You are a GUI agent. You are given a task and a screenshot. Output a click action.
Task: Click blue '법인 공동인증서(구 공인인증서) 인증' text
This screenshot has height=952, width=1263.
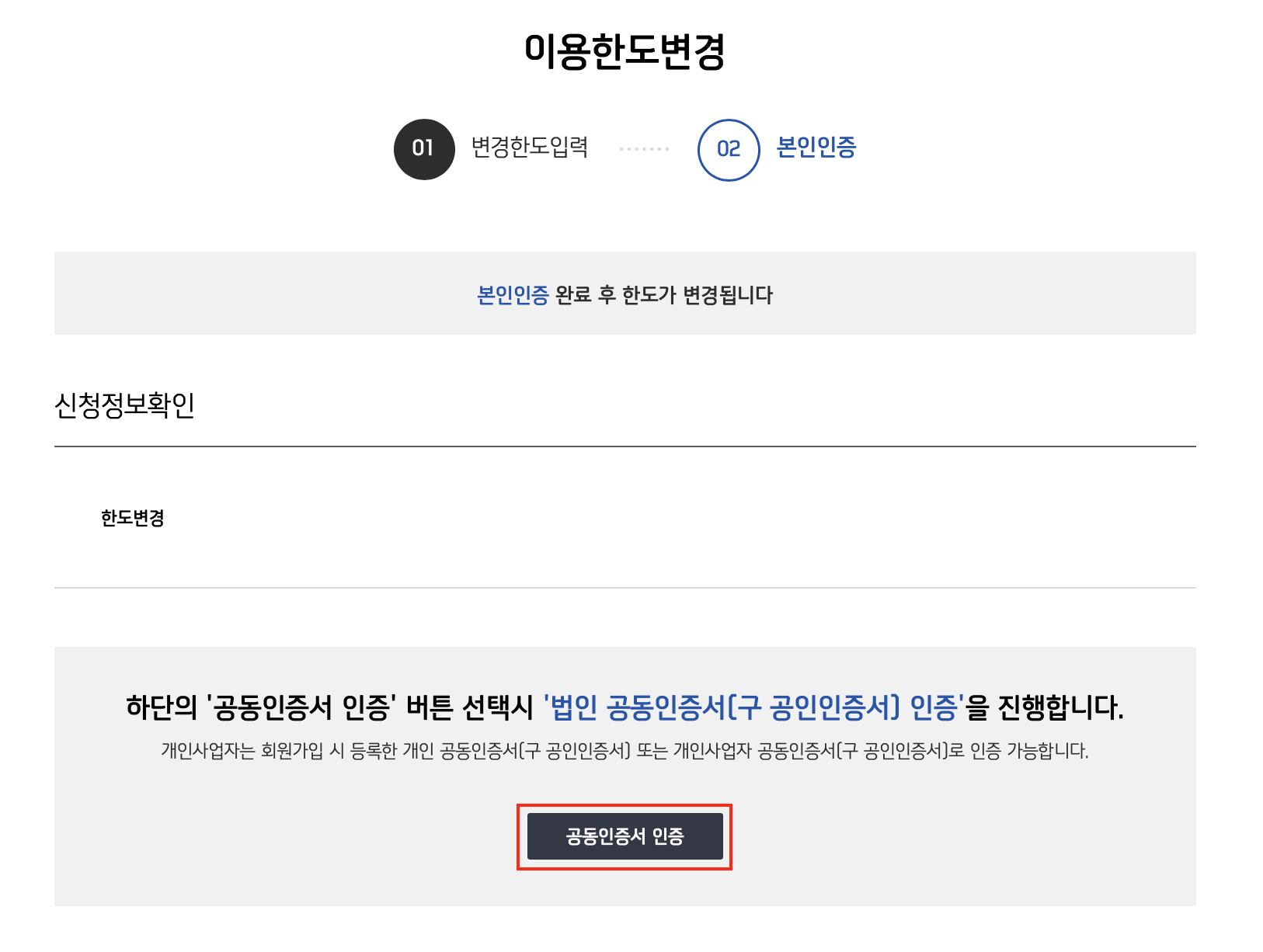point(753,707)
